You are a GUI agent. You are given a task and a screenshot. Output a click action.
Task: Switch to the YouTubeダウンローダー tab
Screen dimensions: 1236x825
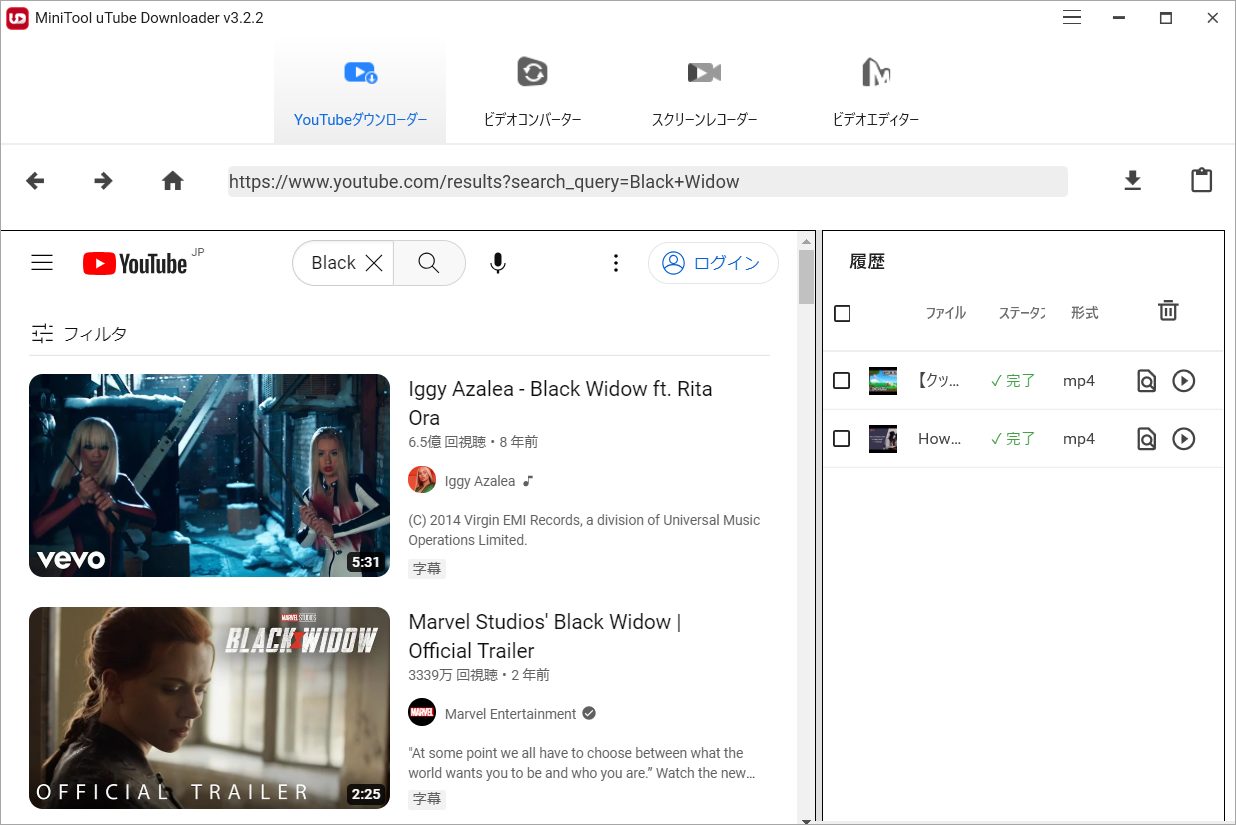pos(360,90)
